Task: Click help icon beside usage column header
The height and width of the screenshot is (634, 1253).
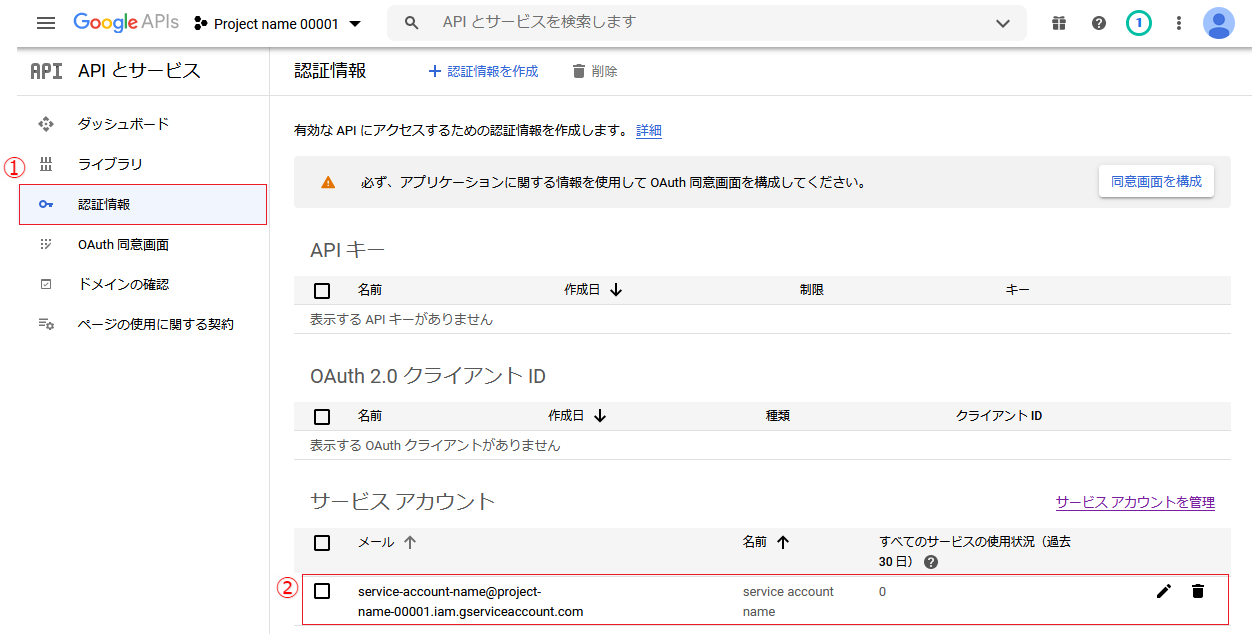Action: pos(931,562)
